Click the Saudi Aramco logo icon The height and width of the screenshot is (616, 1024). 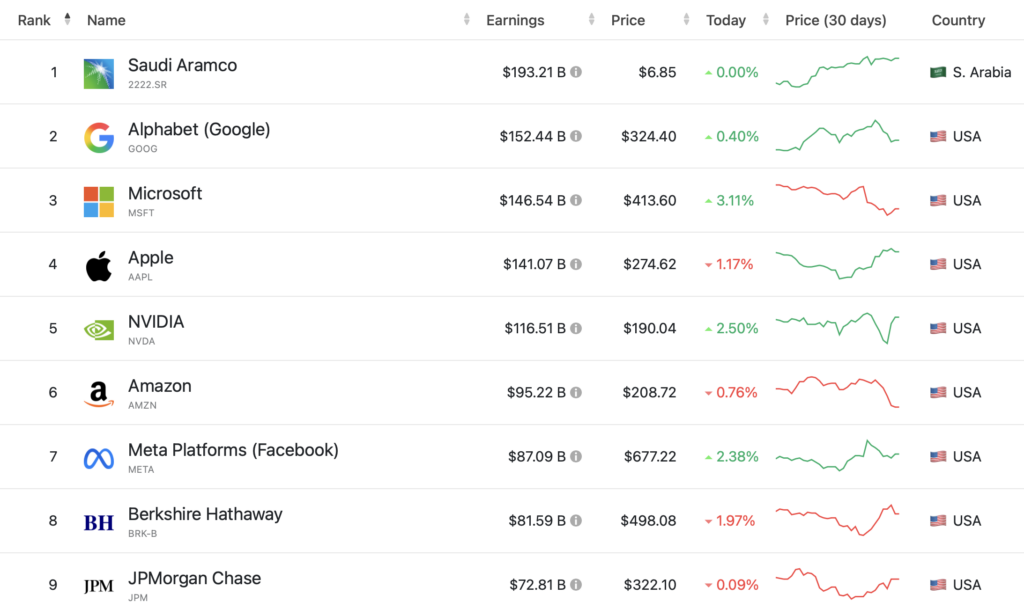point(99,73)
